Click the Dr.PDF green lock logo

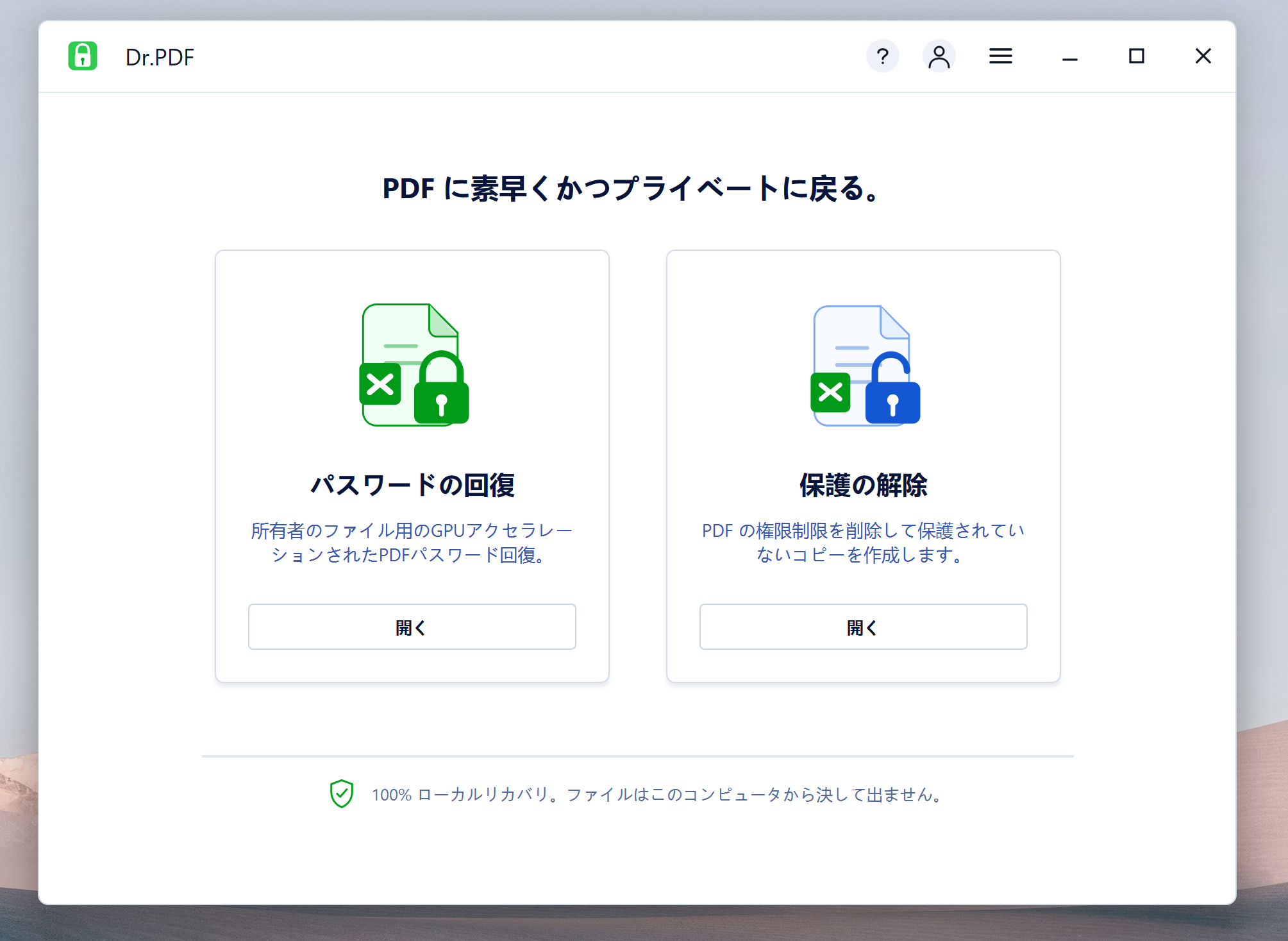(x=83, y=56)
